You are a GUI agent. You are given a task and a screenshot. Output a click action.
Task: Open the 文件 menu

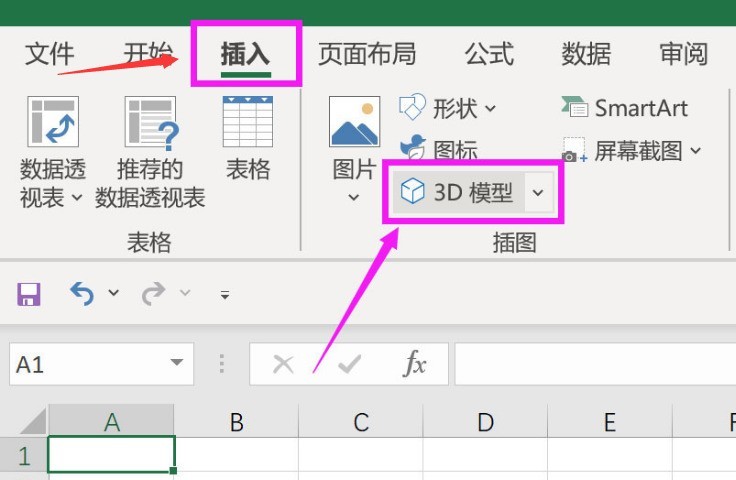click(49, 53)
